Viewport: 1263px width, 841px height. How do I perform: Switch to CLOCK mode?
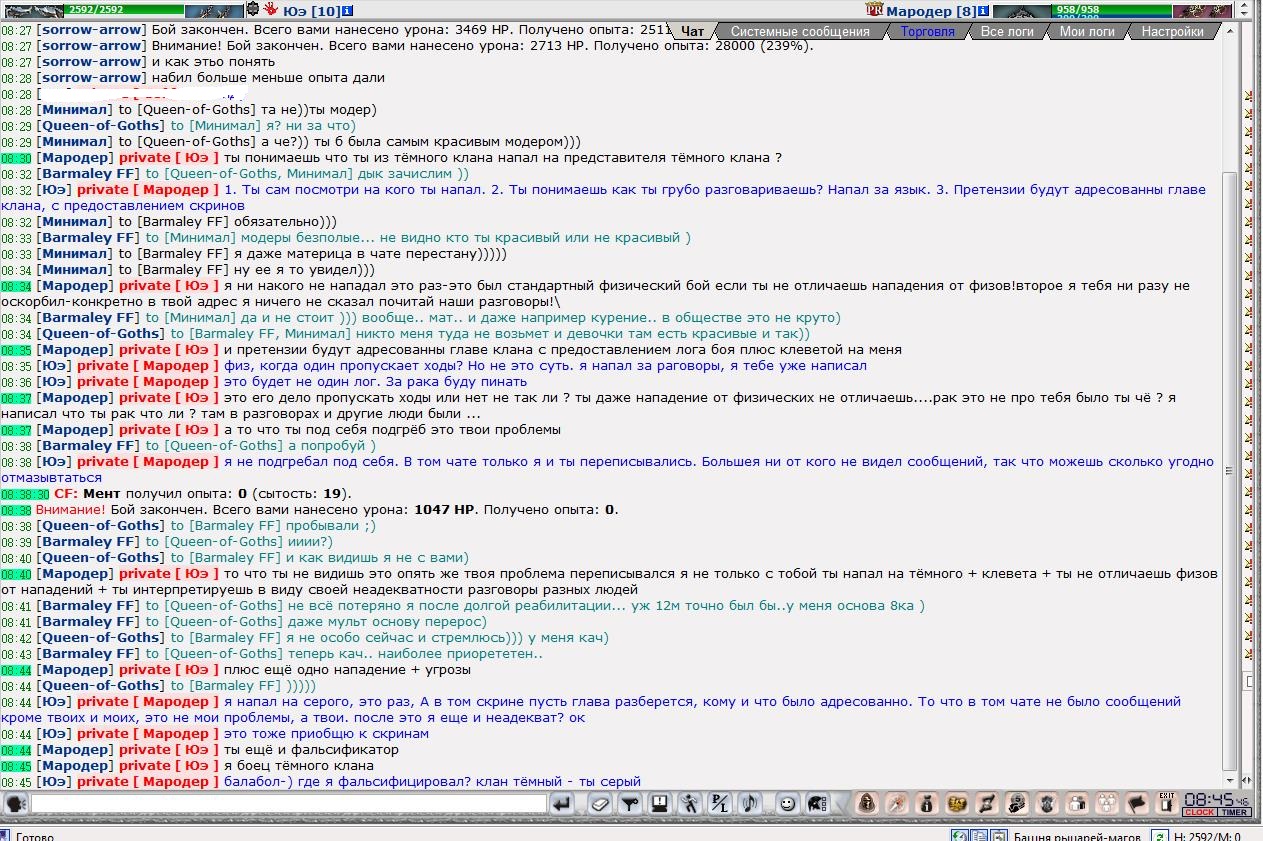[x=1199, y=813]
